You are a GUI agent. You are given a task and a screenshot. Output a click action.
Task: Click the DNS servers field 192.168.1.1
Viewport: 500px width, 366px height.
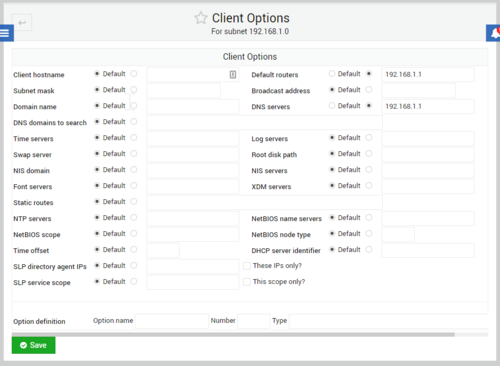click(x=428, y=106)
